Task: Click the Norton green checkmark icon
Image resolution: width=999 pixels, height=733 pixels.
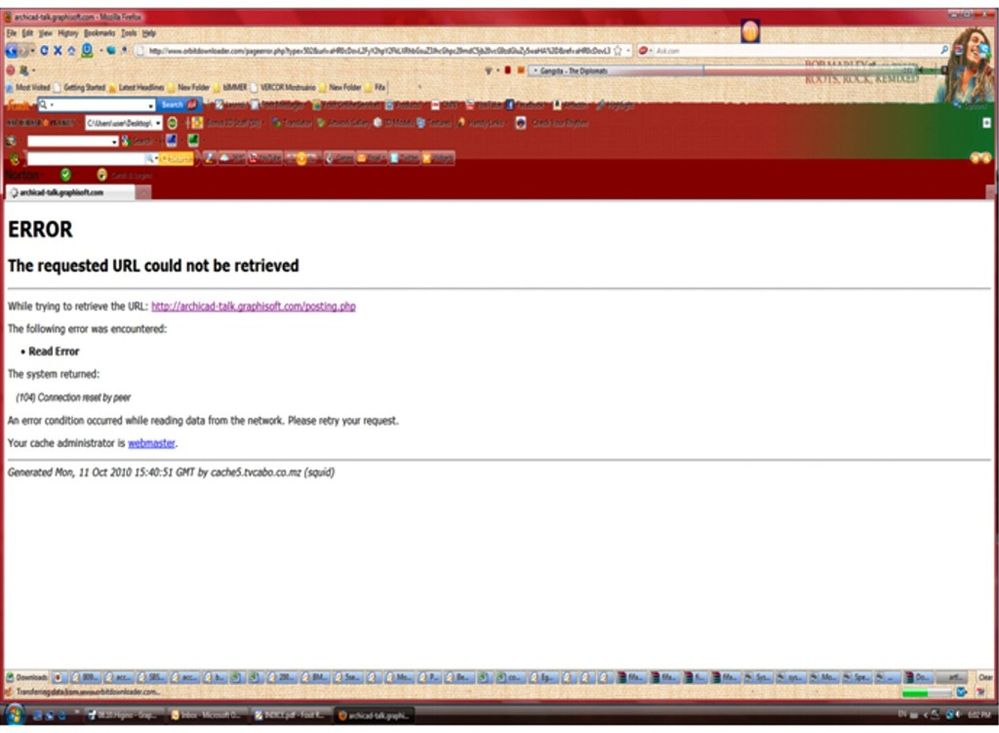Action: point(66,175)
